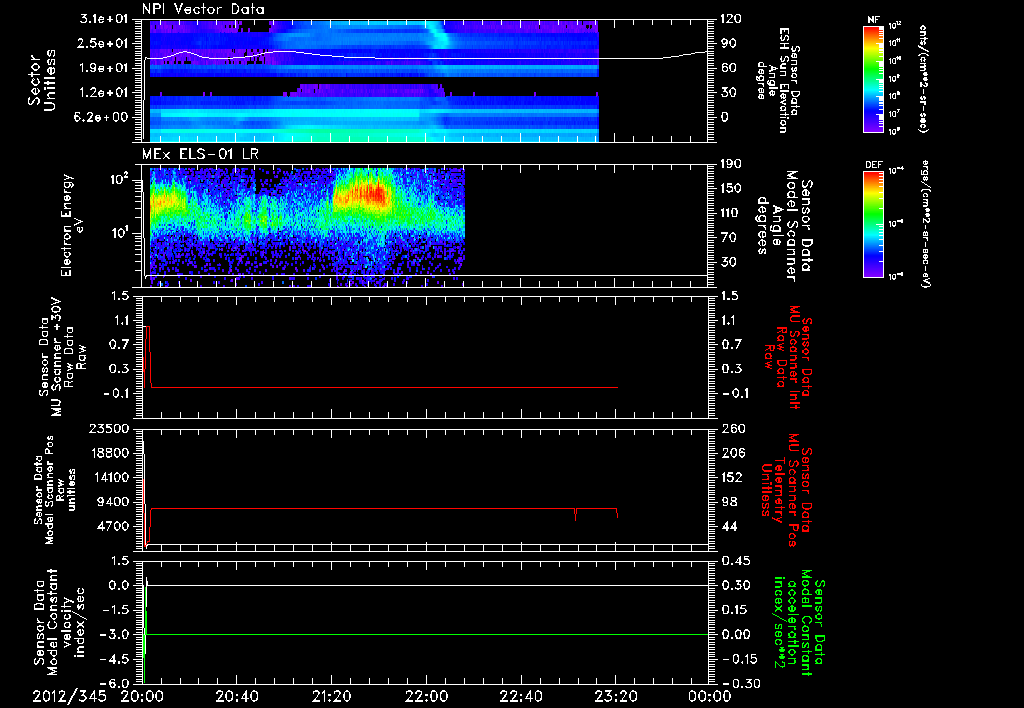The width and height of the screenshot is (1024, 708).
Task: Click the 00:00 time axis label
Action: (x=710, y=696)
